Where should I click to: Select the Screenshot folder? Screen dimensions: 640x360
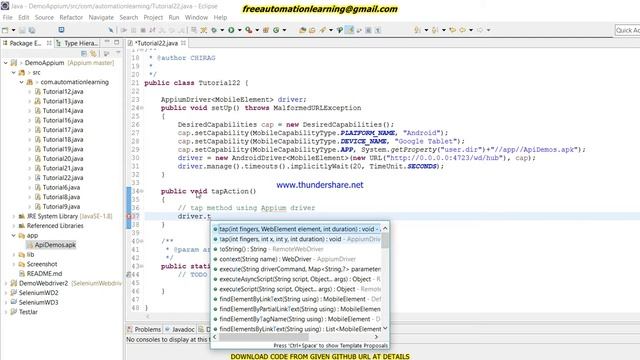coord(42,264)
